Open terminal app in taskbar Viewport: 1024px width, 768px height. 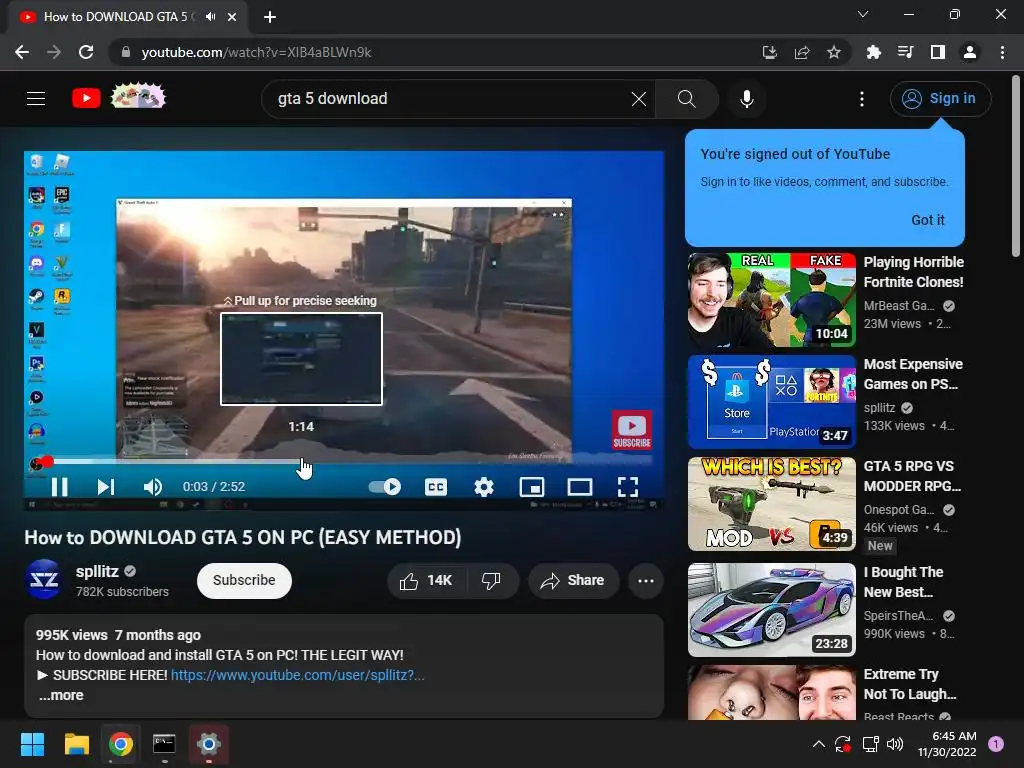click(x=164, y=744)
